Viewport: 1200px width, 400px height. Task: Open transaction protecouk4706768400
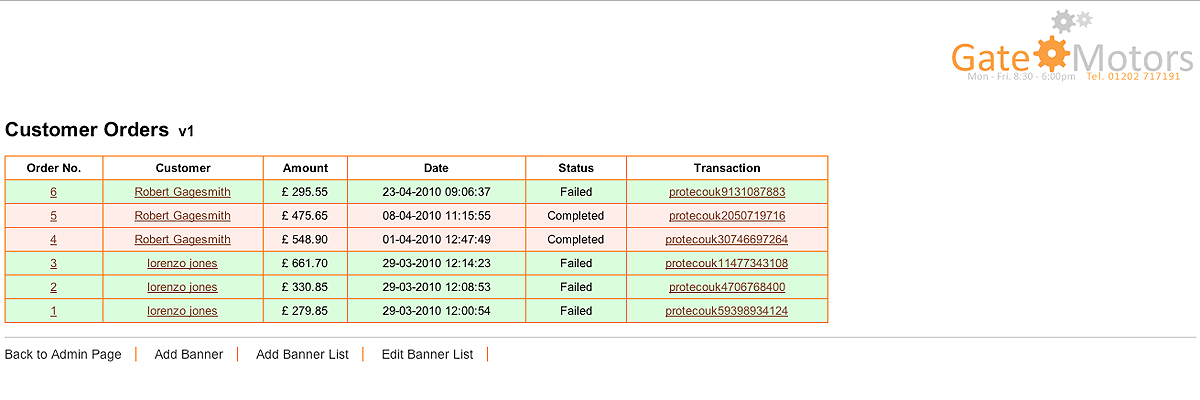(x=727, y=288)
